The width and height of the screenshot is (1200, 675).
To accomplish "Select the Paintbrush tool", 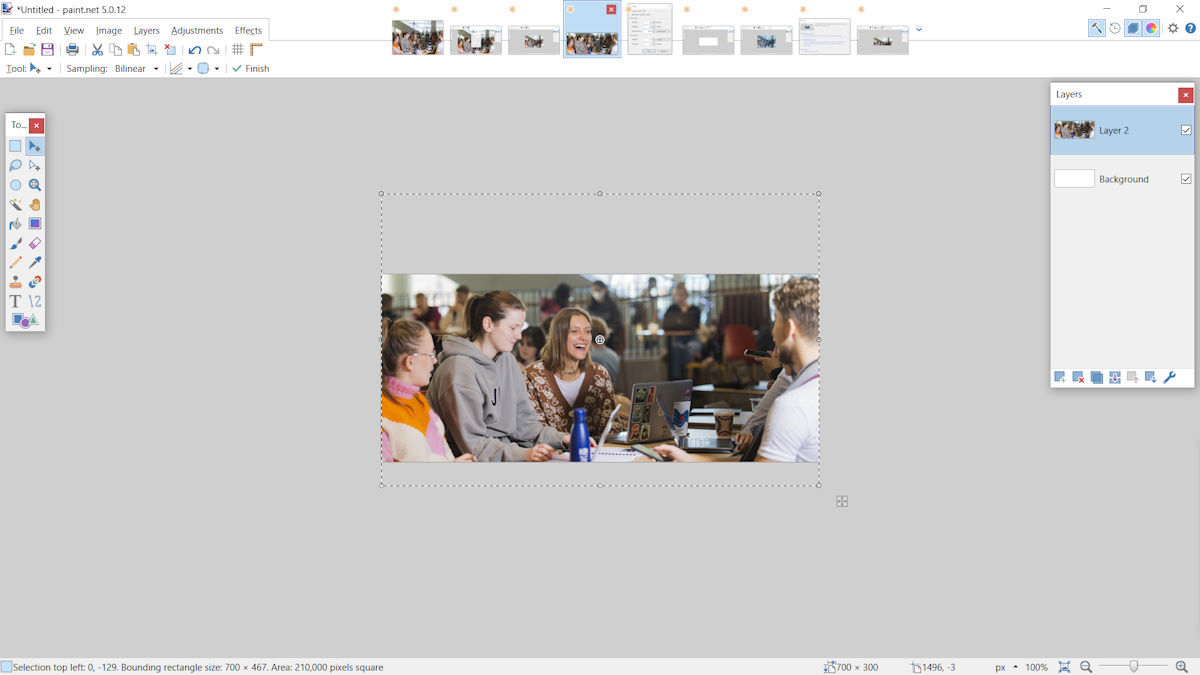I will [15, 243].
